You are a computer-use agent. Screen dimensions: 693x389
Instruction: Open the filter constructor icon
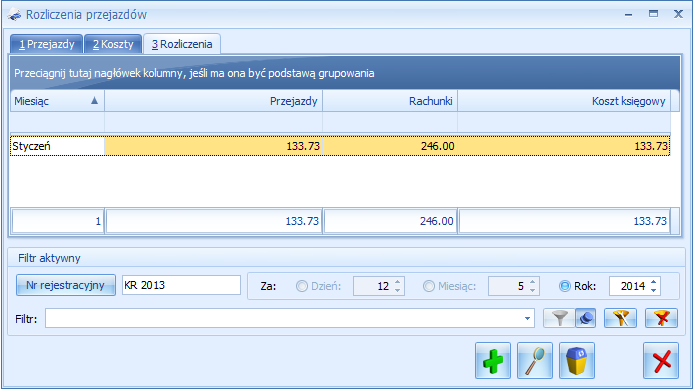click(621, 318)
